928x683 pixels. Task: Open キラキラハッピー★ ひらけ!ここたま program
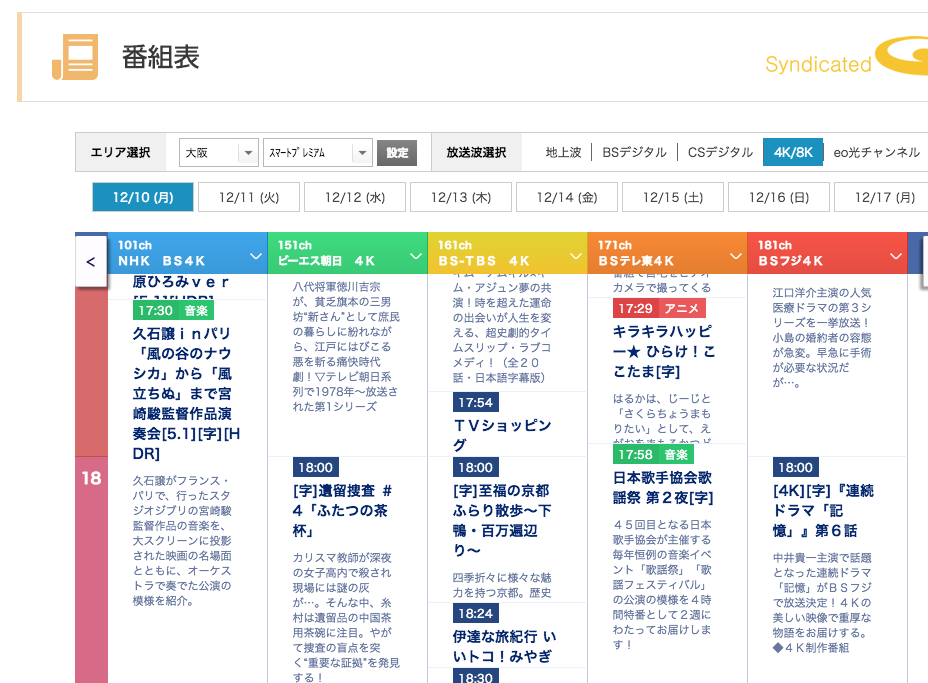[x=663, y=351]
